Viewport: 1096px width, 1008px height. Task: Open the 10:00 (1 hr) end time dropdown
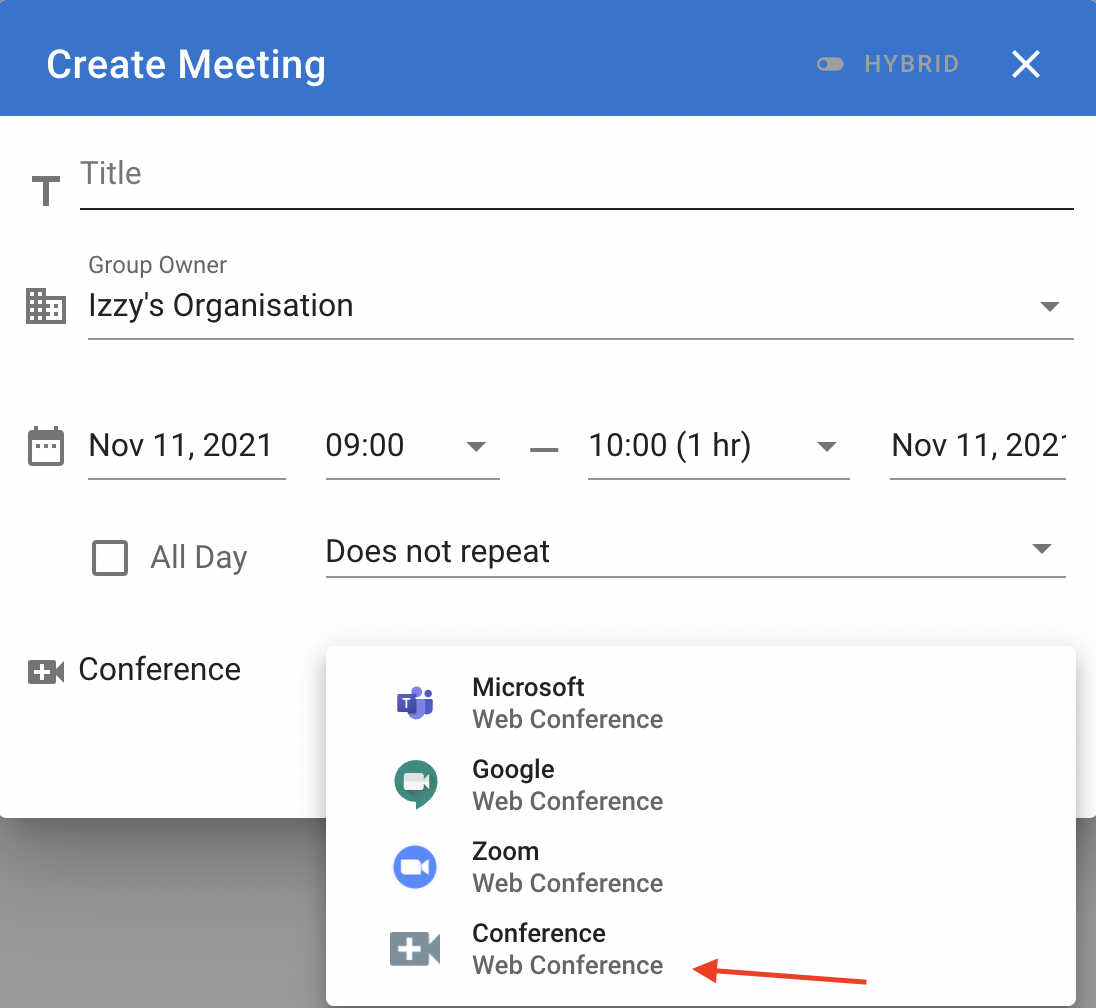[719, 446]
